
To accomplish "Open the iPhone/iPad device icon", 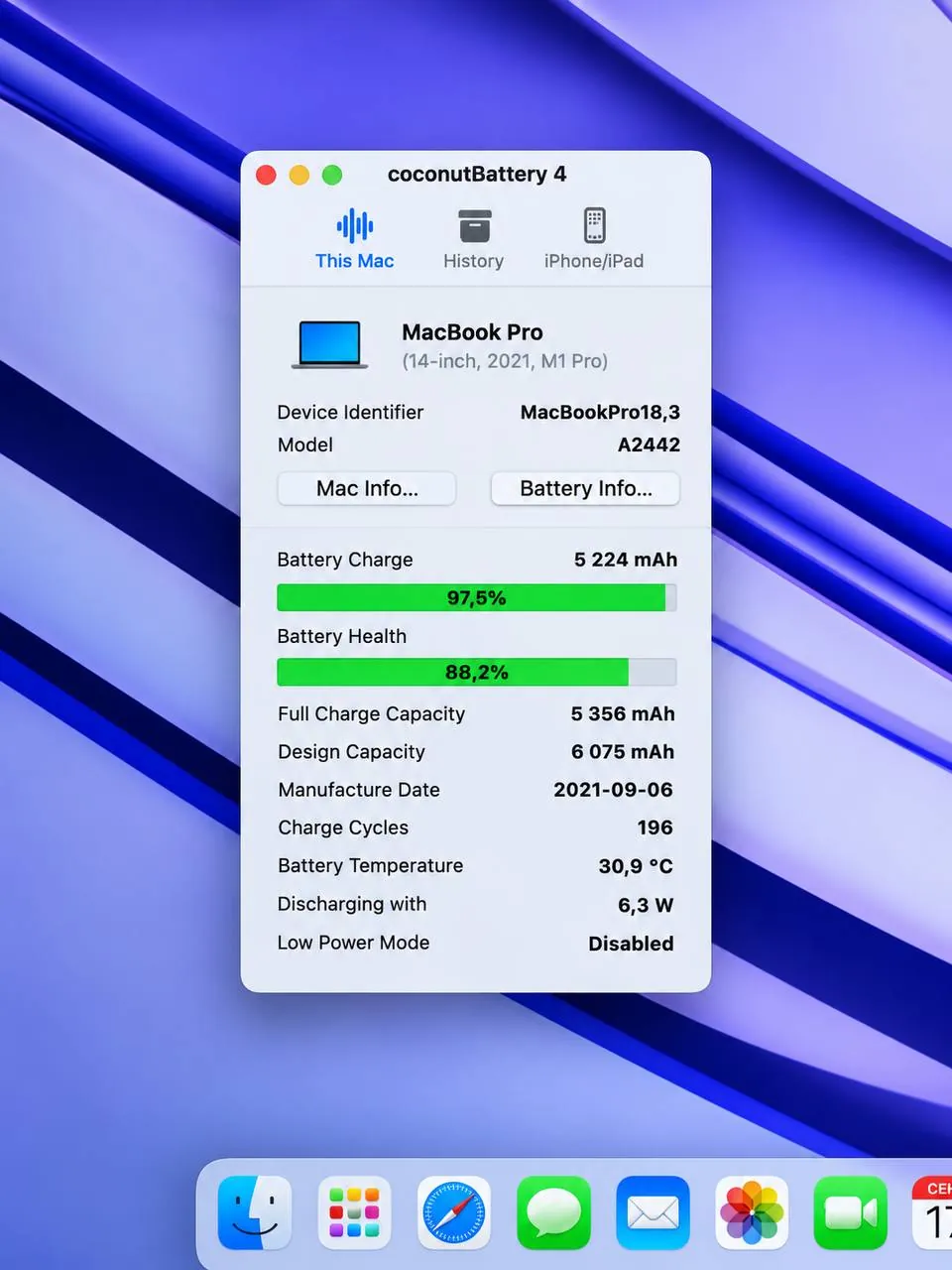I will coord(594,226).
